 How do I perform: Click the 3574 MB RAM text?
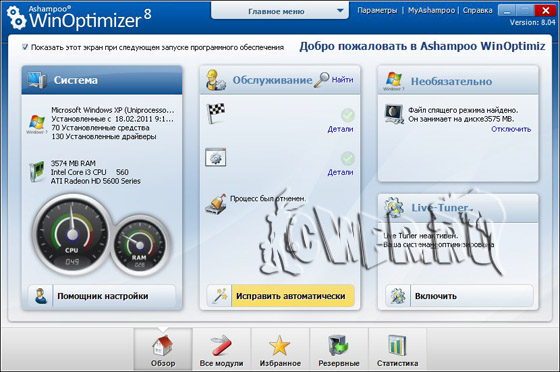(73, 163)
